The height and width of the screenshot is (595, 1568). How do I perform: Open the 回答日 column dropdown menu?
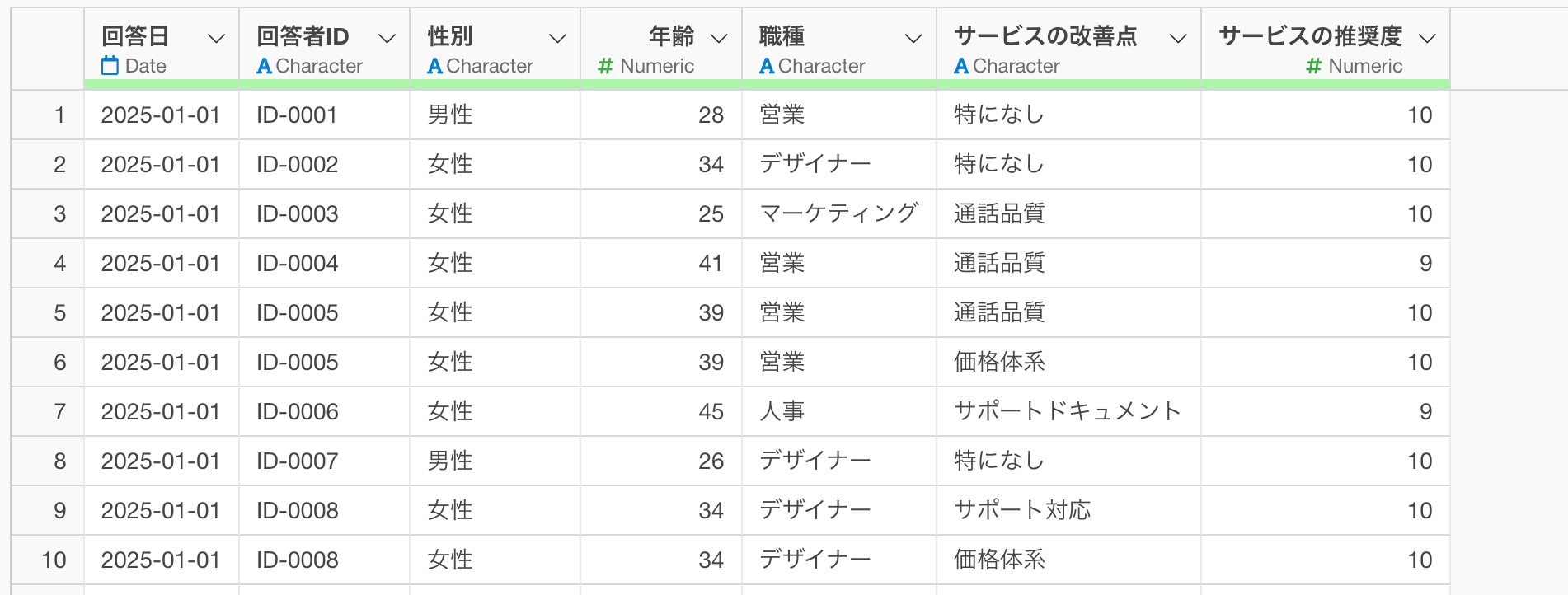[217, 38]
